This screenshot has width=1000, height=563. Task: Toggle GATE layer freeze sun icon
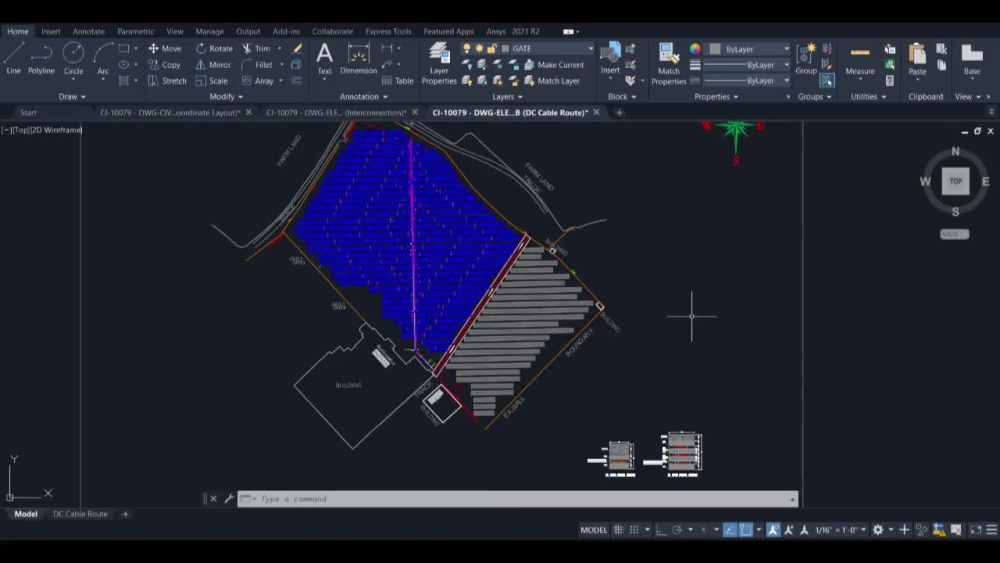[x=479, y=48]
